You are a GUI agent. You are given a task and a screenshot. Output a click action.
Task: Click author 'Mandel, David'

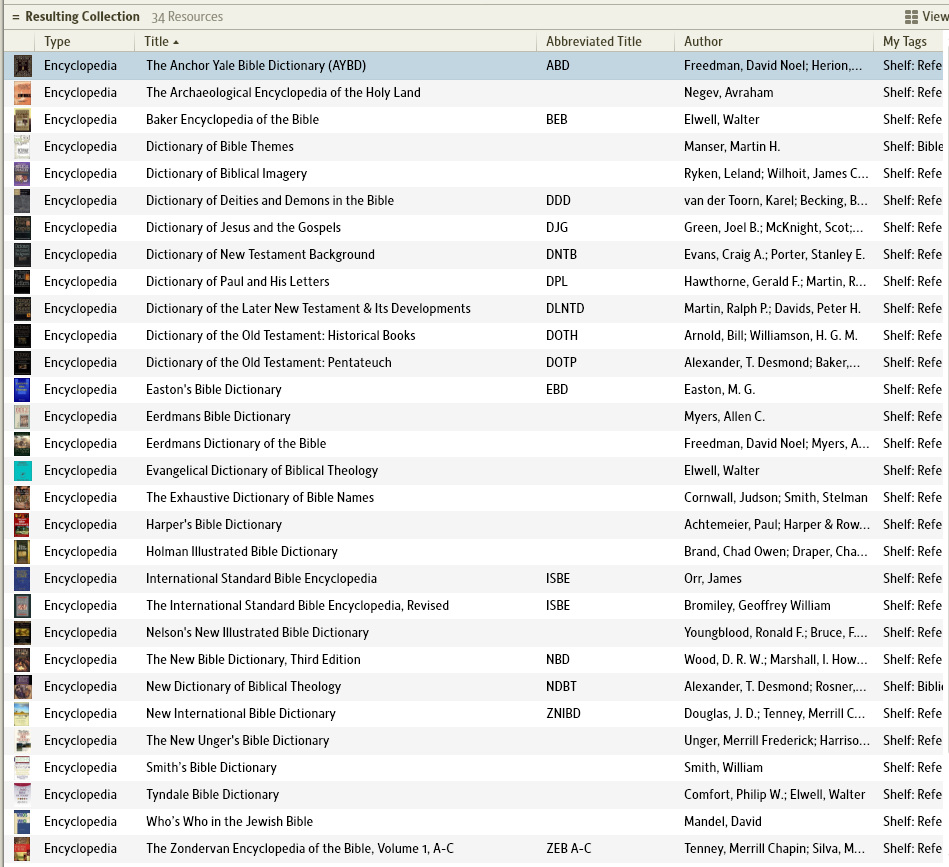point(723,822)
